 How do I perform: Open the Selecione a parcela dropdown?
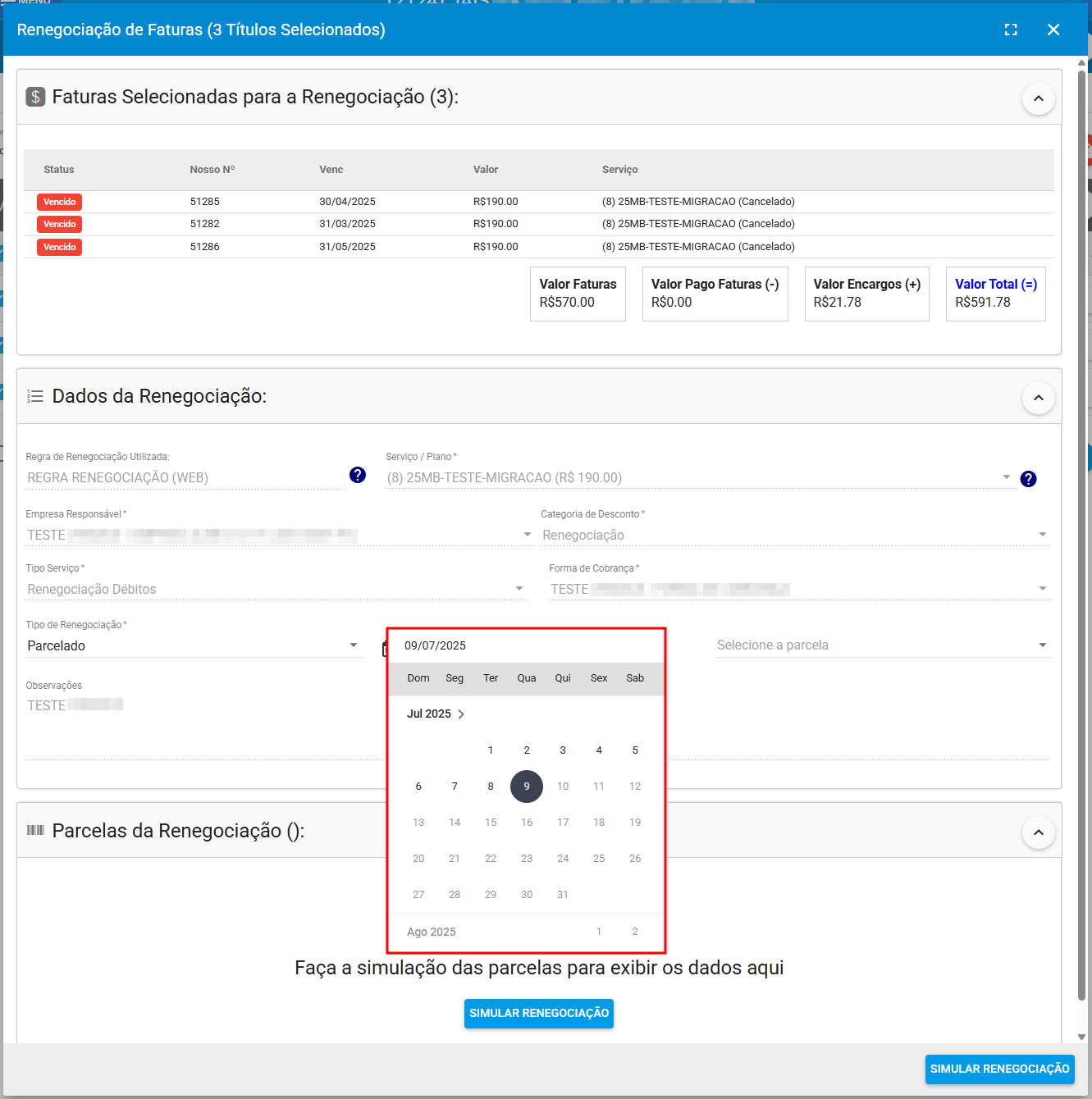click(884, 645)
